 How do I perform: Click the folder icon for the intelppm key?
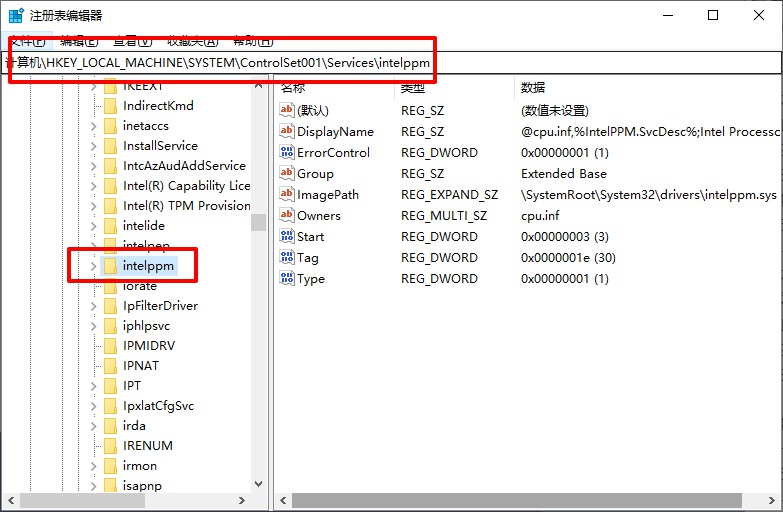110,266
